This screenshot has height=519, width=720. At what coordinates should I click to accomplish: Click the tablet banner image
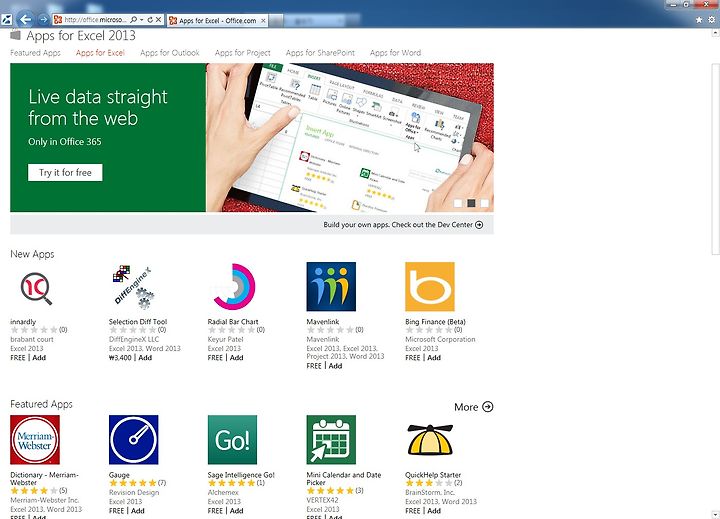coord(350,137)
